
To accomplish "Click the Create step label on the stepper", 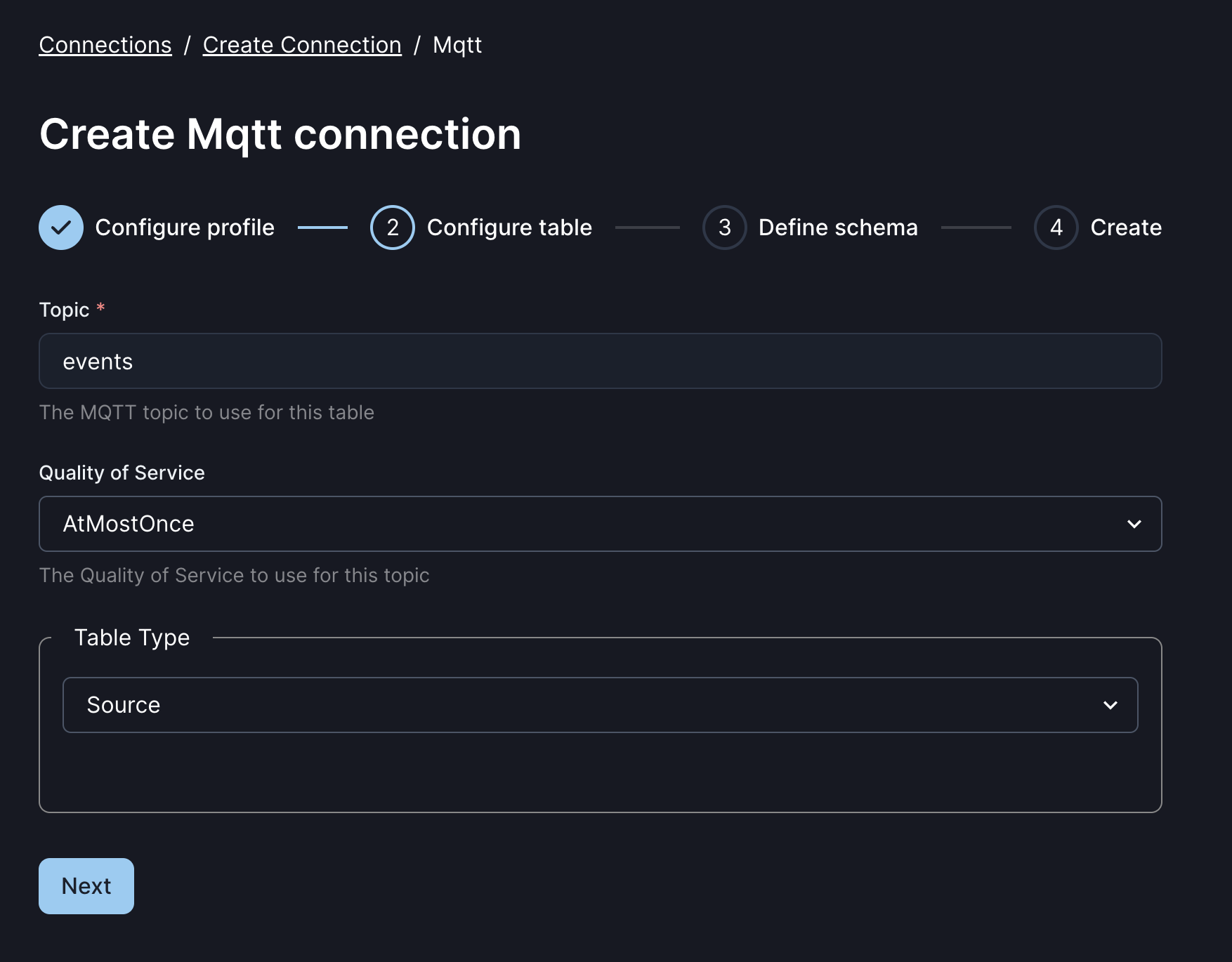I will [x=1125, y=227].
